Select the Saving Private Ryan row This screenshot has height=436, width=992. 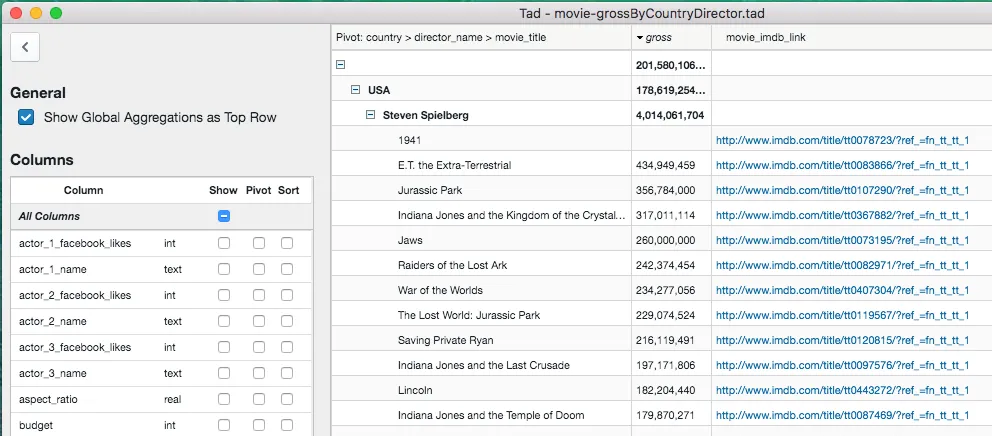446,340
